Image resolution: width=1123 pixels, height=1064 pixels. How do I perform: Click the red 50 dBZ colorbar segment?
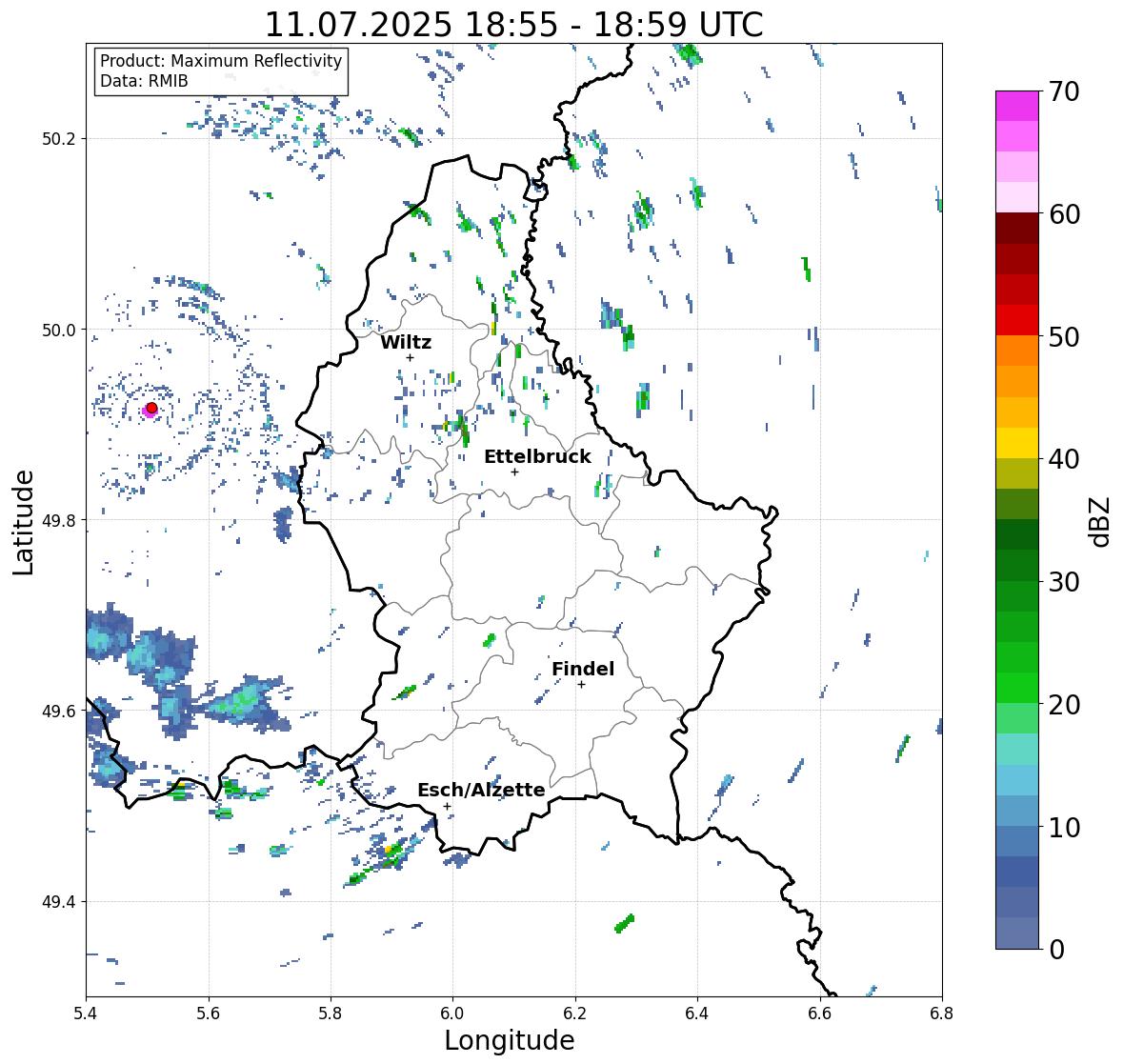pos(1017,320)
